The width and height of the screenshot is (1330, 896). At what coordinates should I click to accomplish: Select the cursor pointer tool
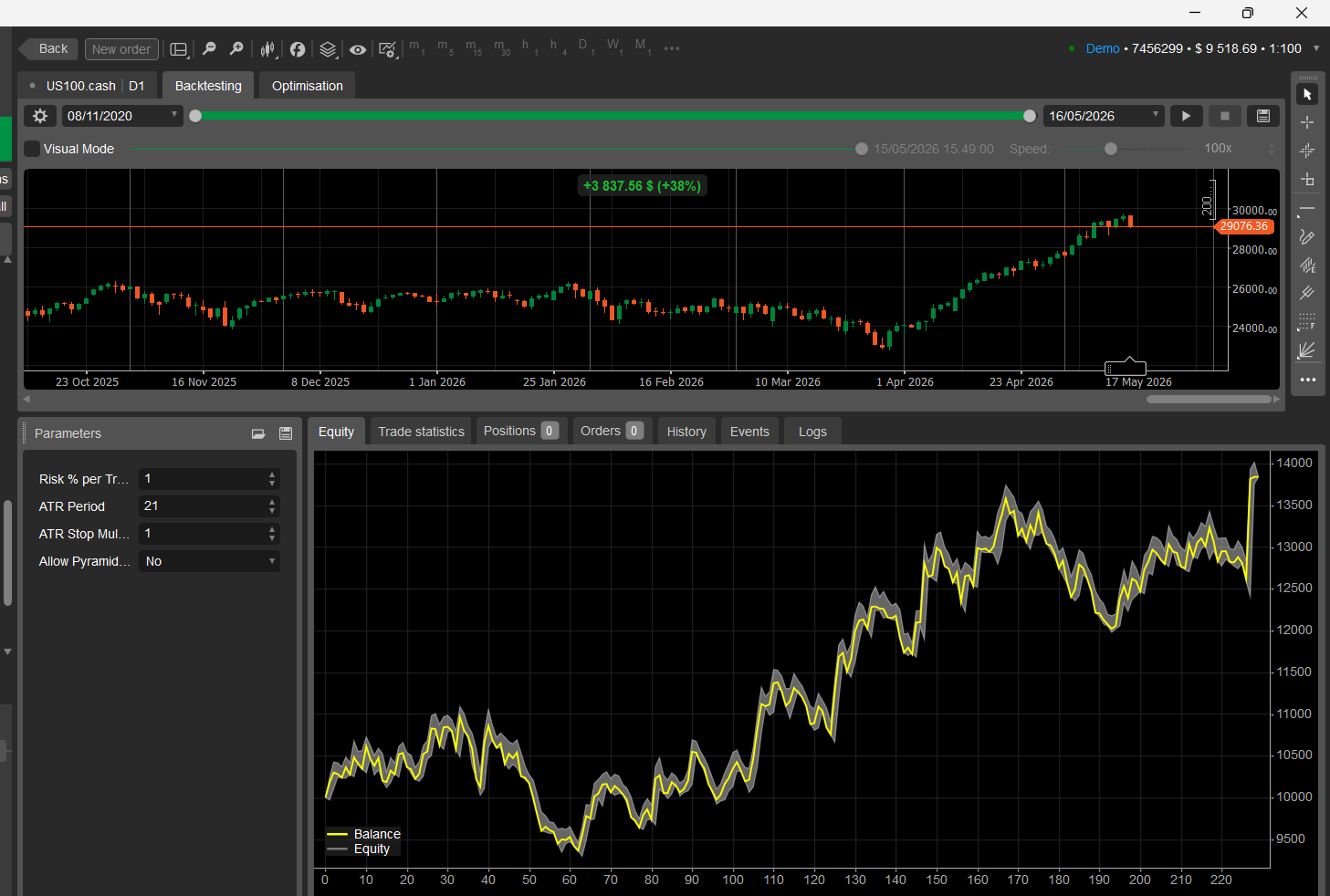point(1307,94)
